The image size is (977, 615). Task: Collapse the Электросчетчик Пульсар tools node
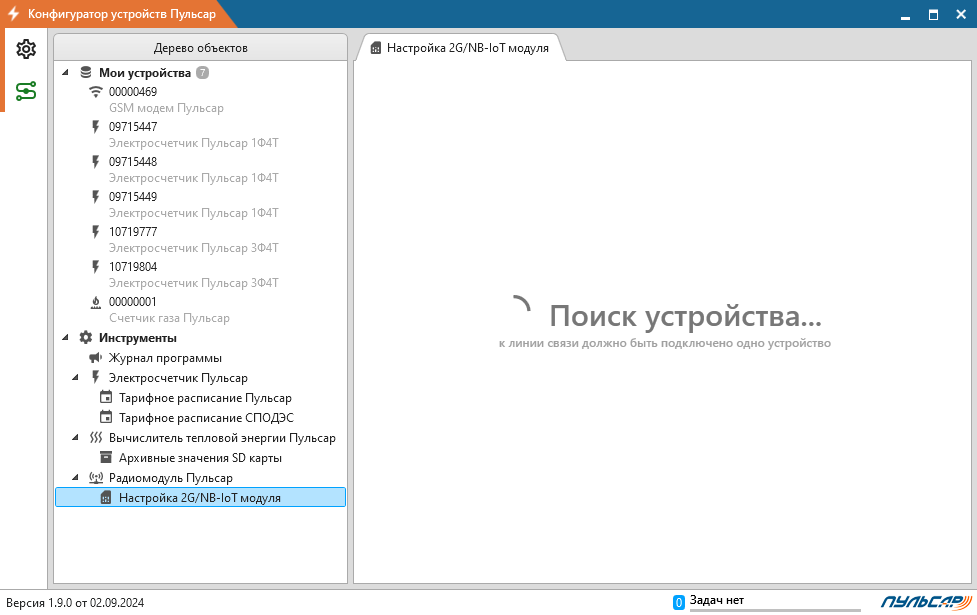75,378
